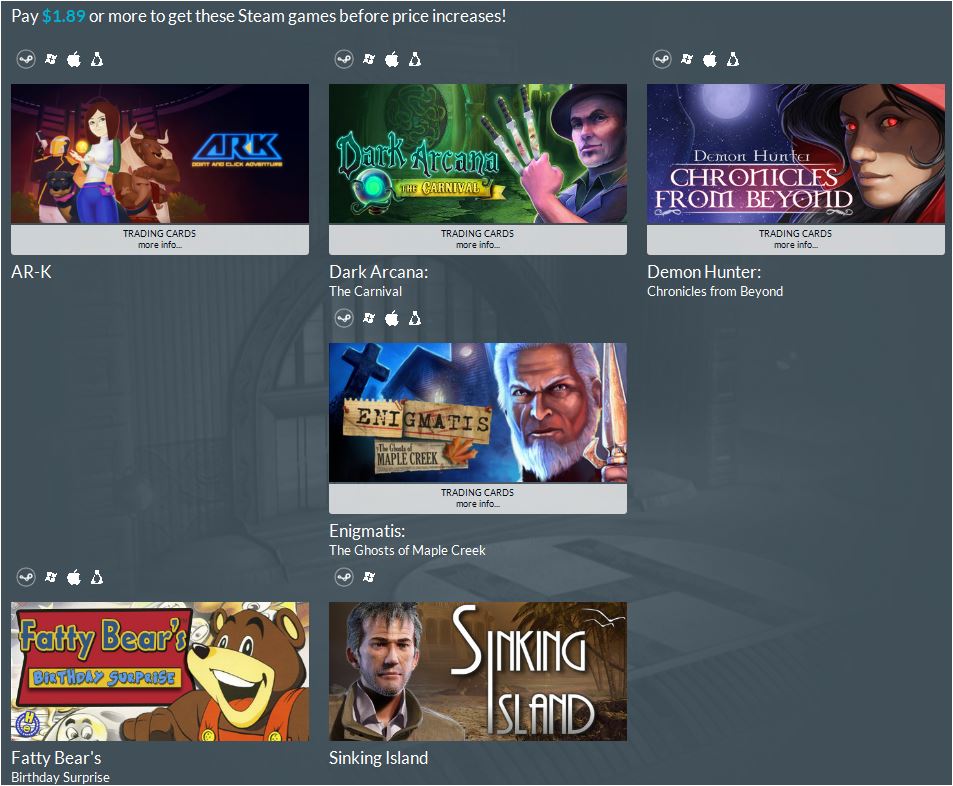Click the Demon Hunter: title text
Screen dimensions: 953x786
click(704, 272)
